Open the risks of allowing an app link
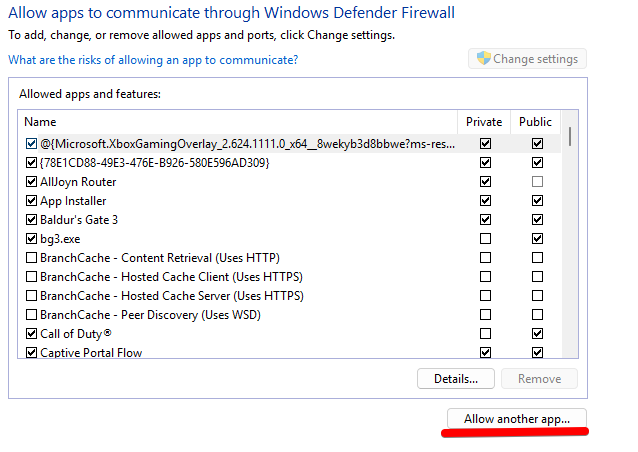 pyautogui.click(x=153, y=60)
